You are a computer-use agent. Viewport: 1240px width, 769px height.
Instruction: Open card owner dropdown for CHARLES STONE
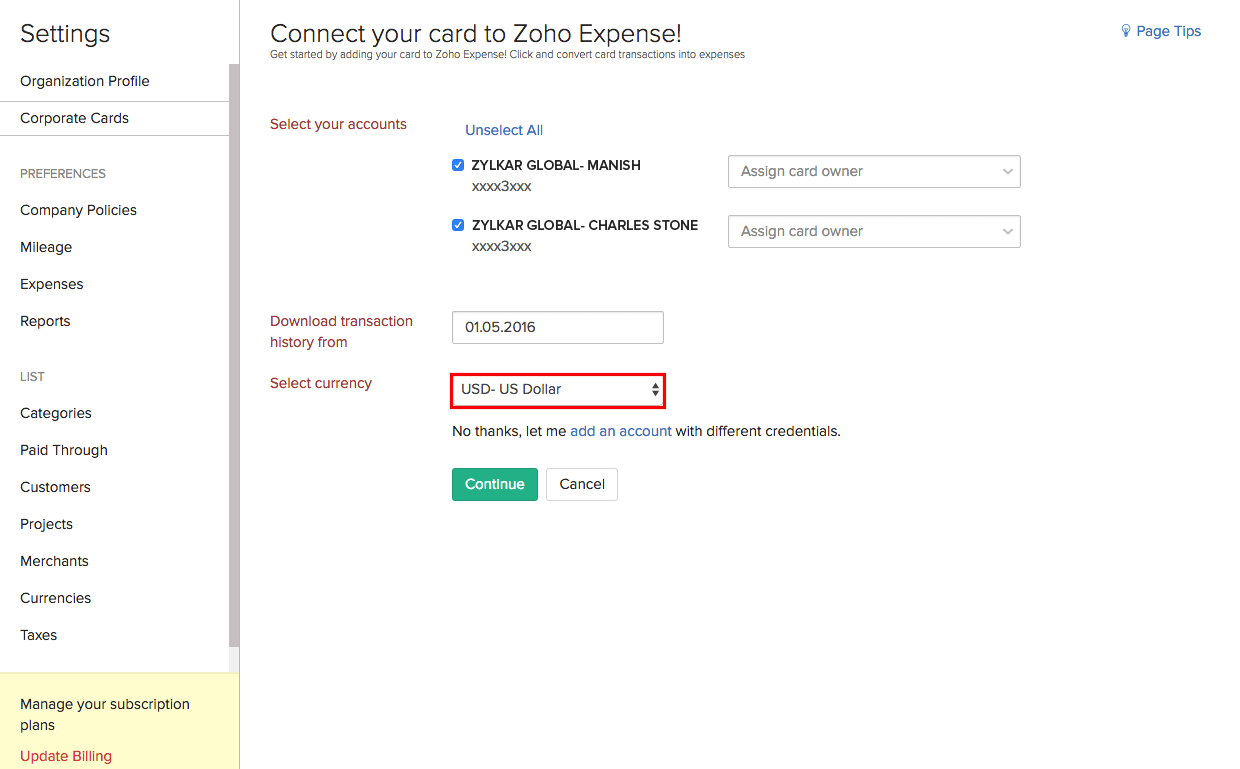pos(873,231)
